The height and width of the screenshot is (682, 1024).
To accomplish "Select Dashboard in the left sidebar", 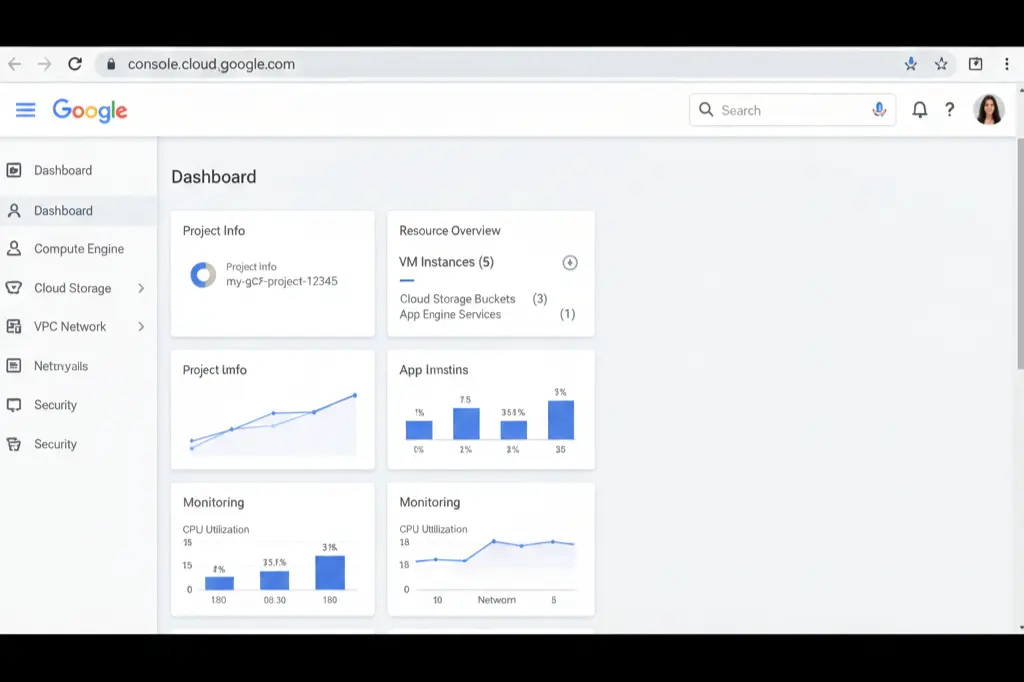I will tap(66, 210).
